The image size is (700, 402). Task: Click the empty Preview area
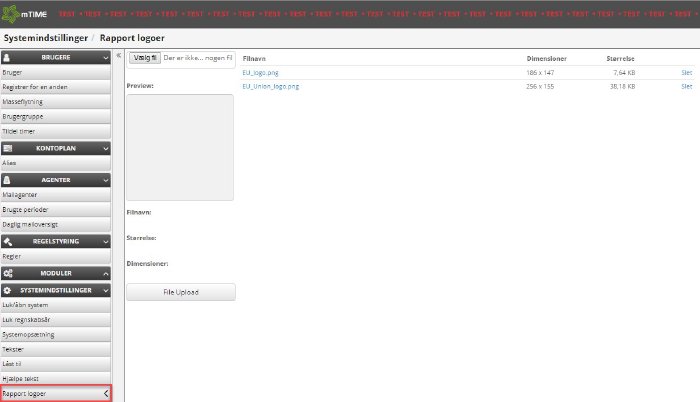click(180, 147)
